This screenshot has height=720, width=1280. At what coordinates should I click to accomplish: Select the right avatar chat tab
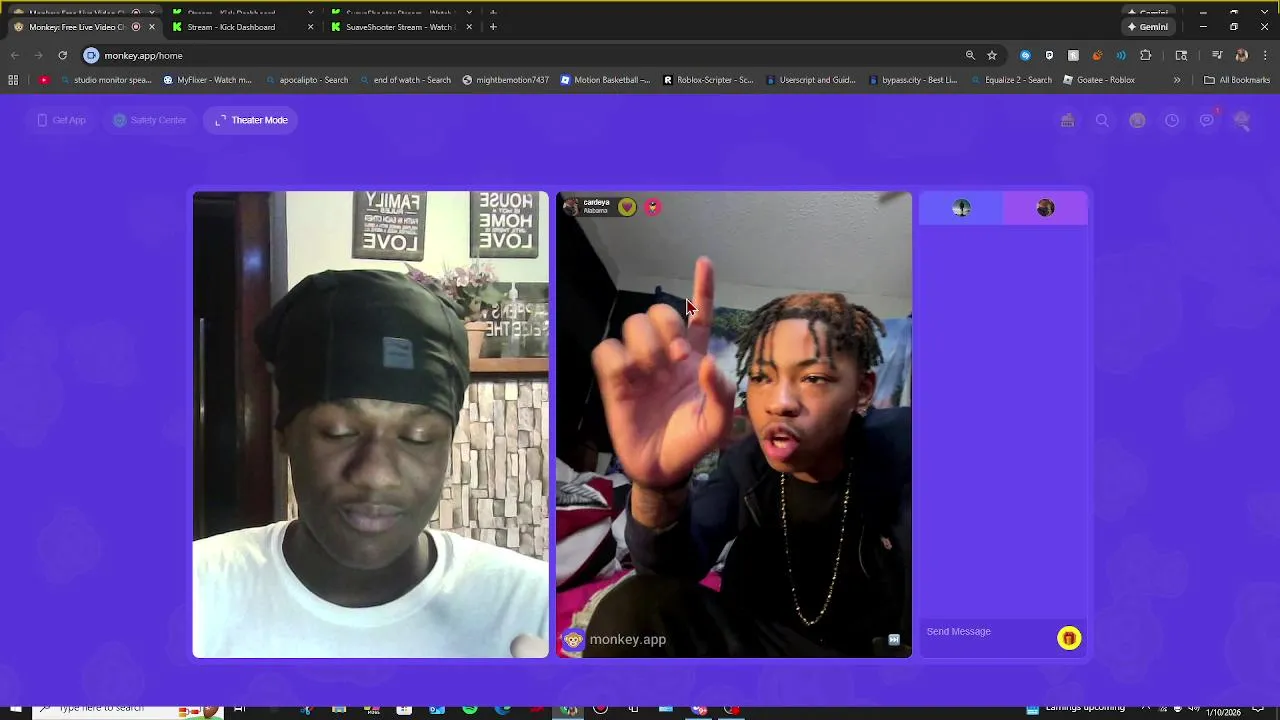1045,208
